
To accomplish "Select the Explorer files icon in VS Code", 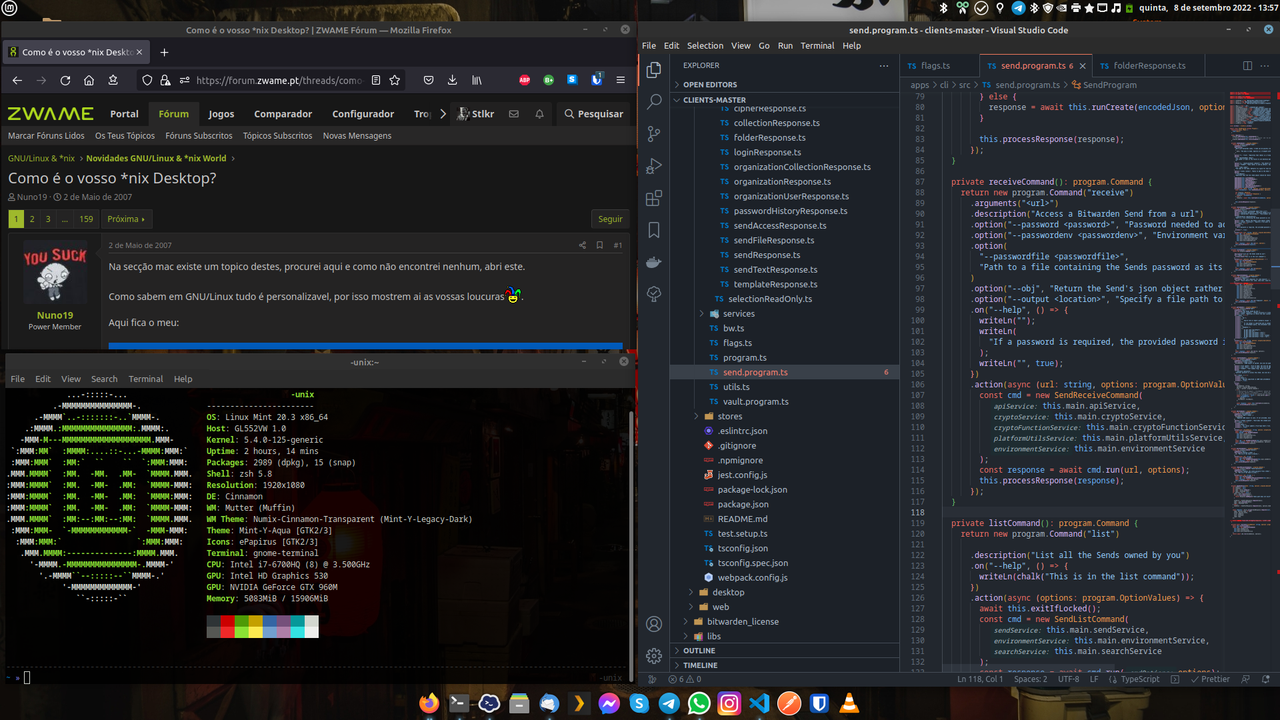I will pos(654,70).
